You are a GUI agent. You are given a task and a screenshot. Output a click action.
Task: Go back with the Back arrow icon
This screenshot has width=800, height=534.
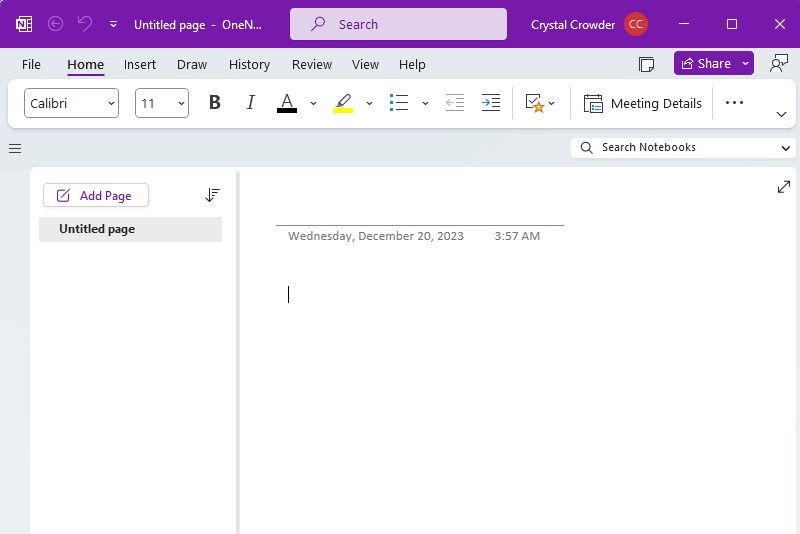55,24
